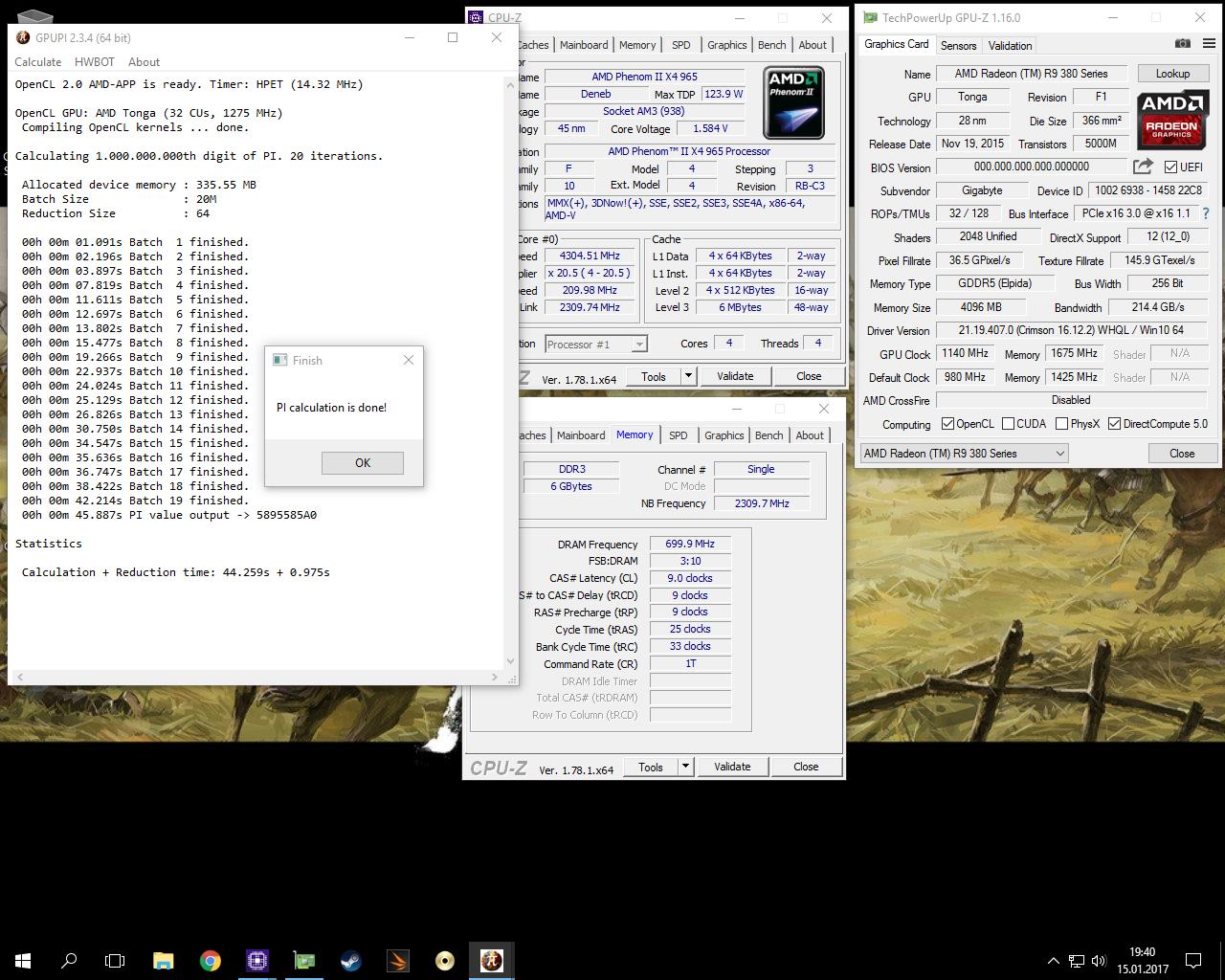Click Validate in the lower CPU-Z window
This screenshot has height=980, width=1225.
click(x=732, y=767)
